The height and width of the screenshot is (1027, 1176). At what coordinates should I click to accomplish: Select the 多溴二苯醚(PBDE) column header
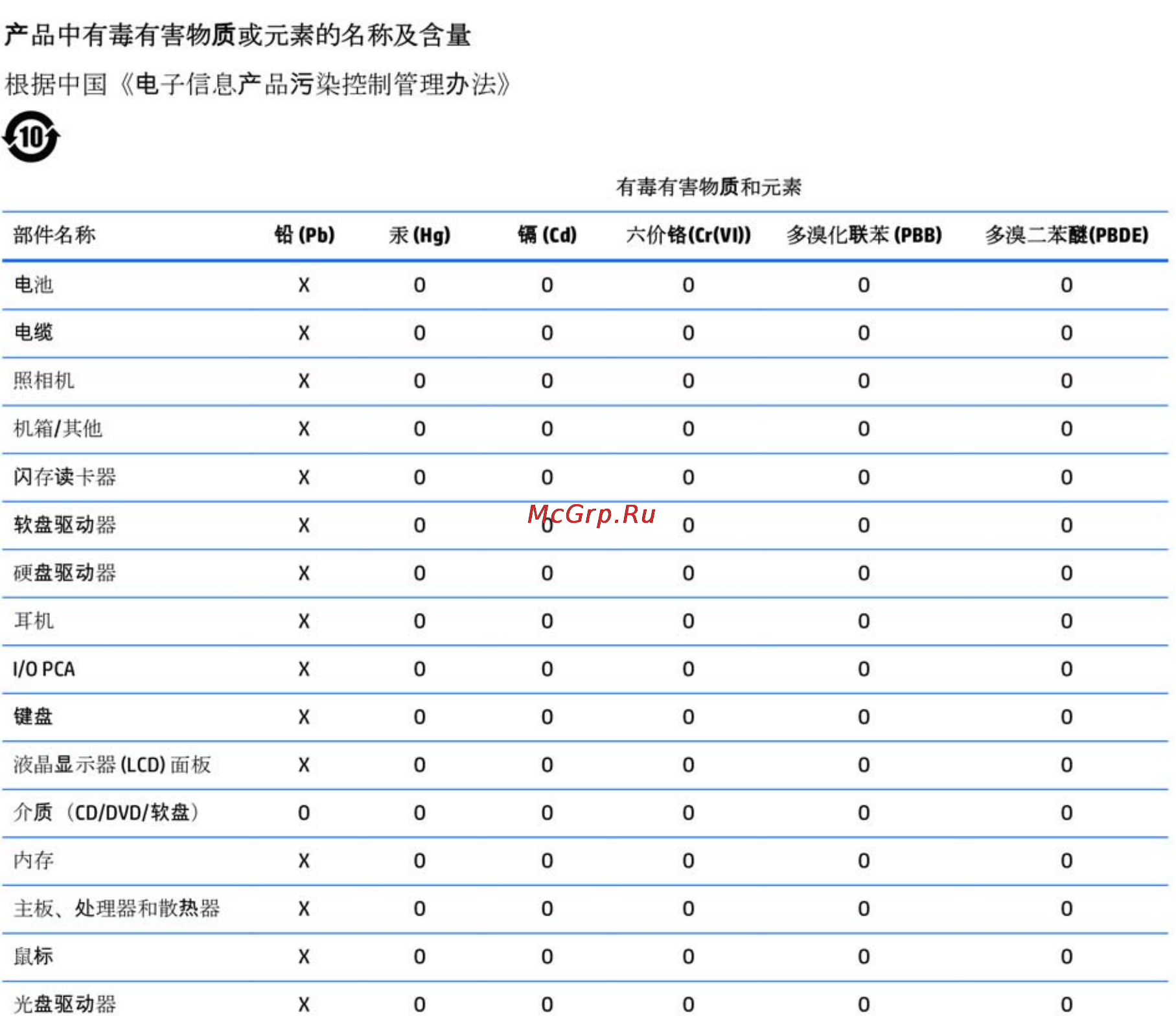point(1066,235)
